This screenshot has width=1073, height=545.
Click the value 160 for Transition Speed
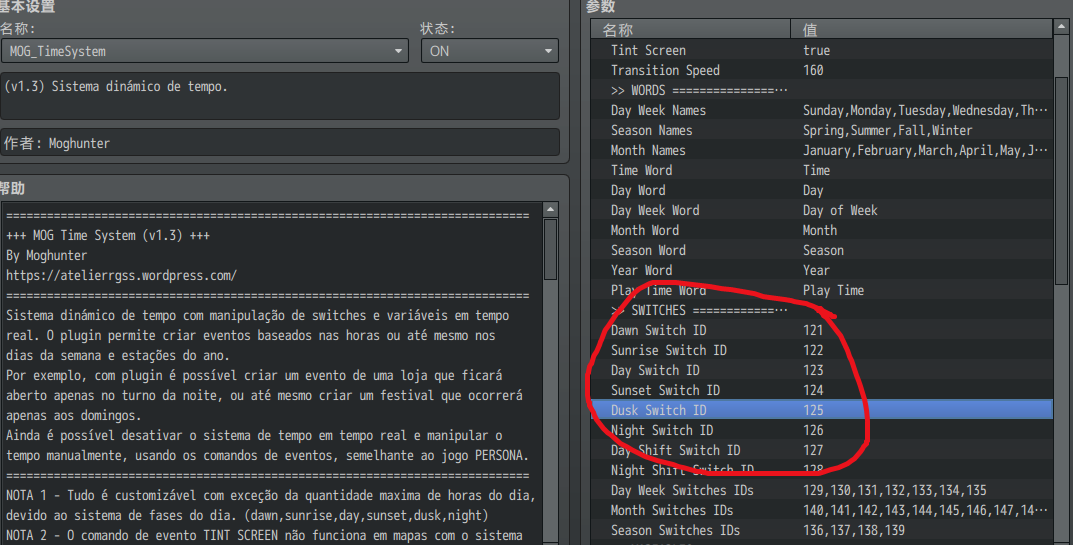click(813, 70)
